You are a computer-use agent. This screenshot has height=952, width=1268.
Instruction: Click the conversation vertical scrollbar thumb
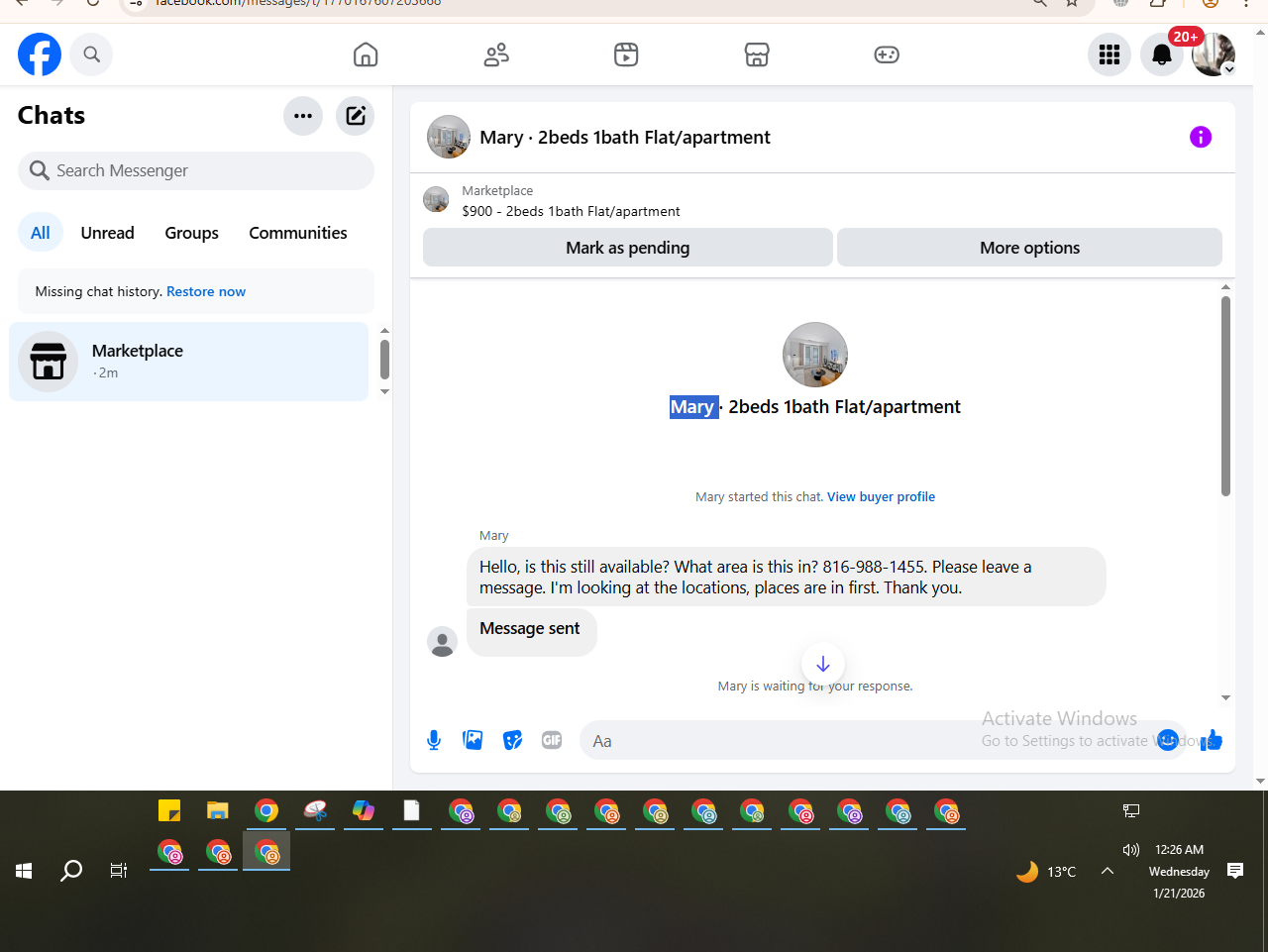pyautogui.click(x=1225, y=396)
